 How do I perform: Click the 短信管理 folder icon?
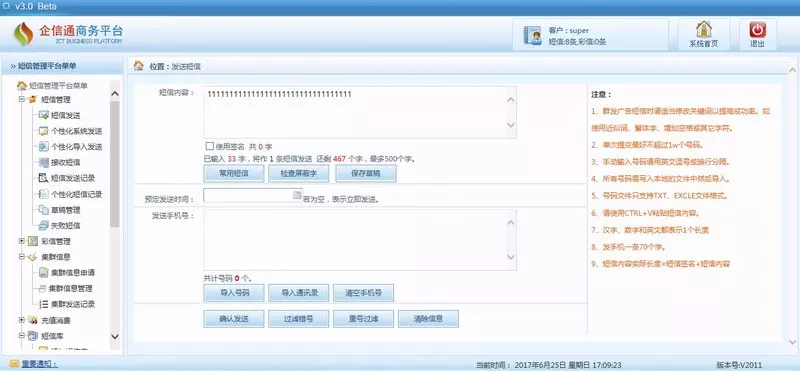33,99
